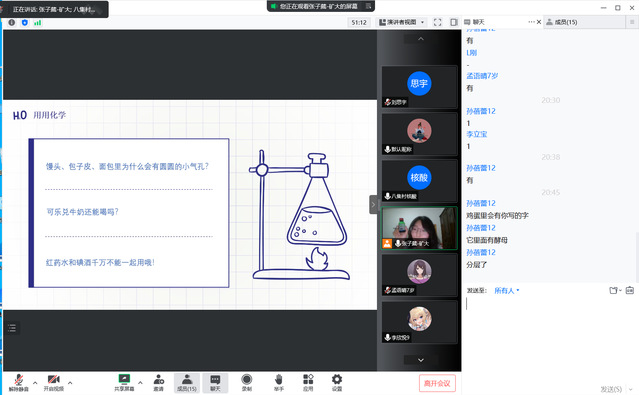Image resolution: width=639 pixels, height=395 pixels.
Task: Select recipient dropdown 所有人
Action: [507, 291]
